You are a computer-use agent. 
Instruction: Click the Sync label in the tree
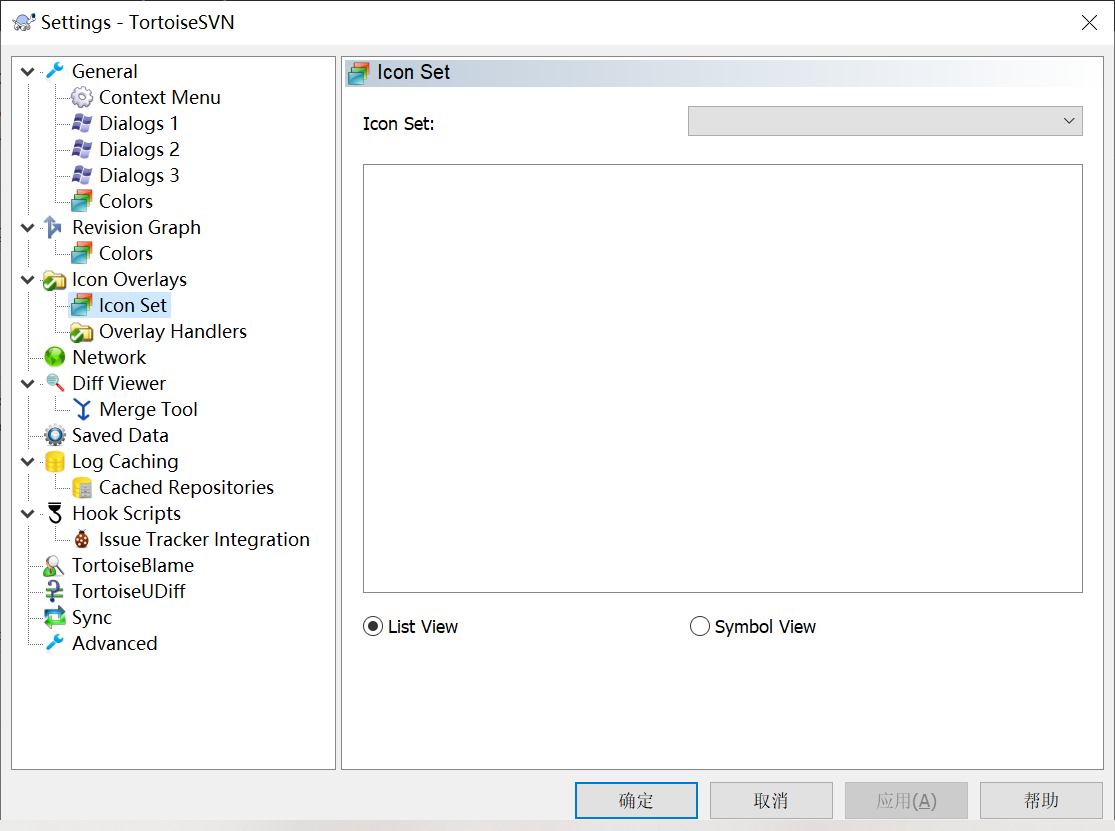point(92,617)
